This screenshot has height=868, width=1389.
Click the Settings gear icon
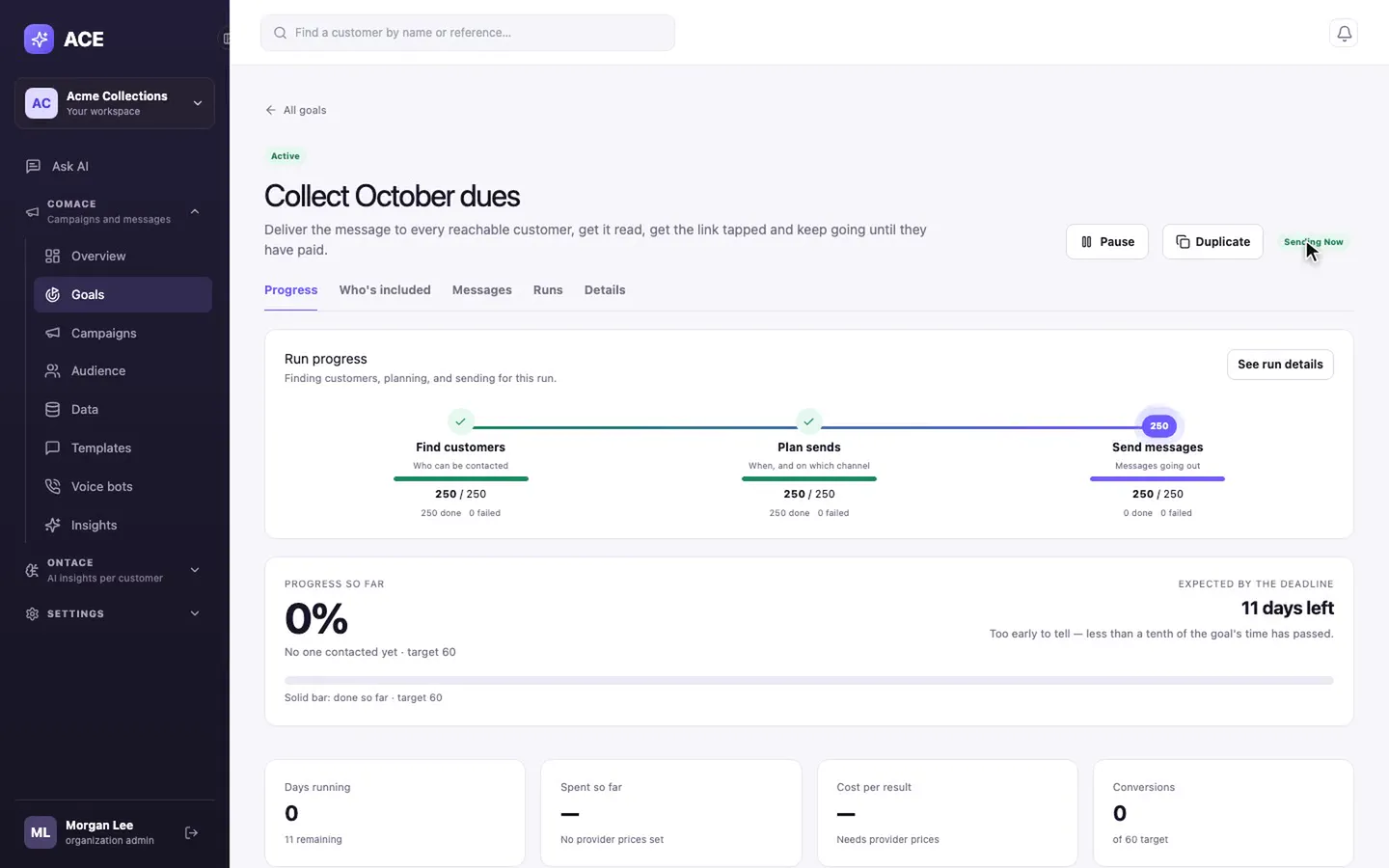click(x=32, y=613)
